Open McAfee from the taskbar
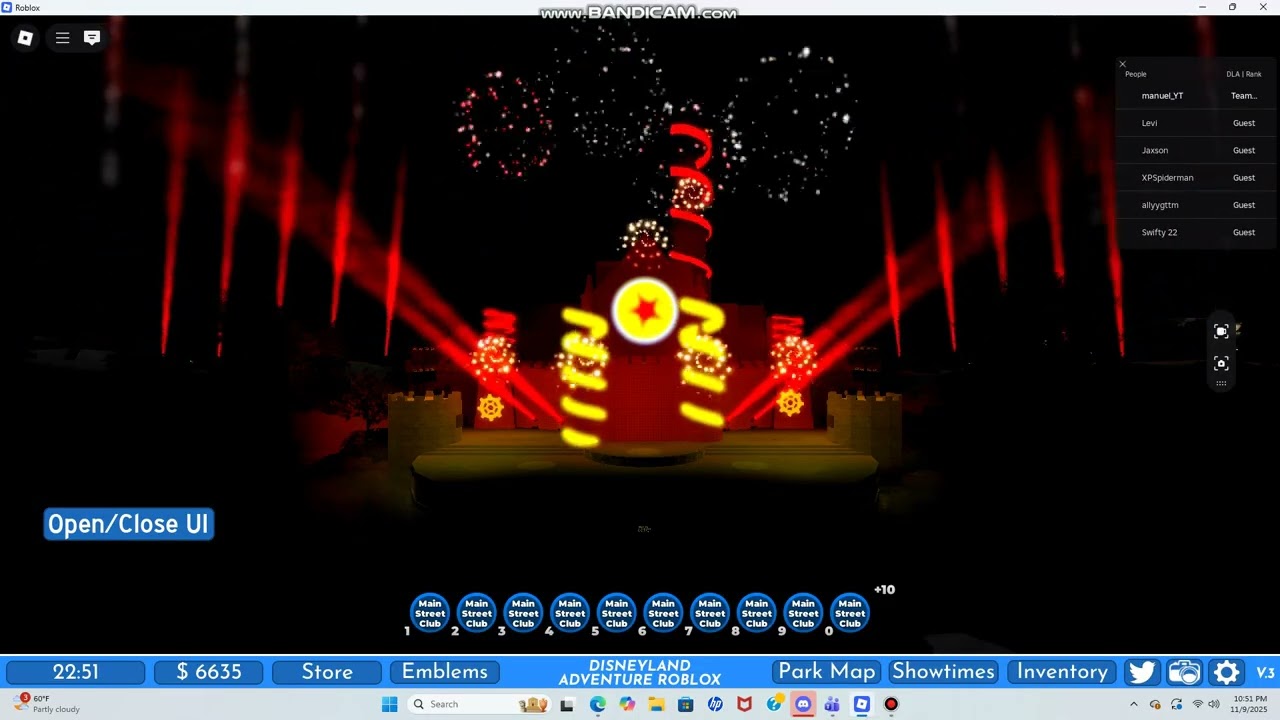The height and width of the screenshot is (720, 1280). [x=744, y=704]
